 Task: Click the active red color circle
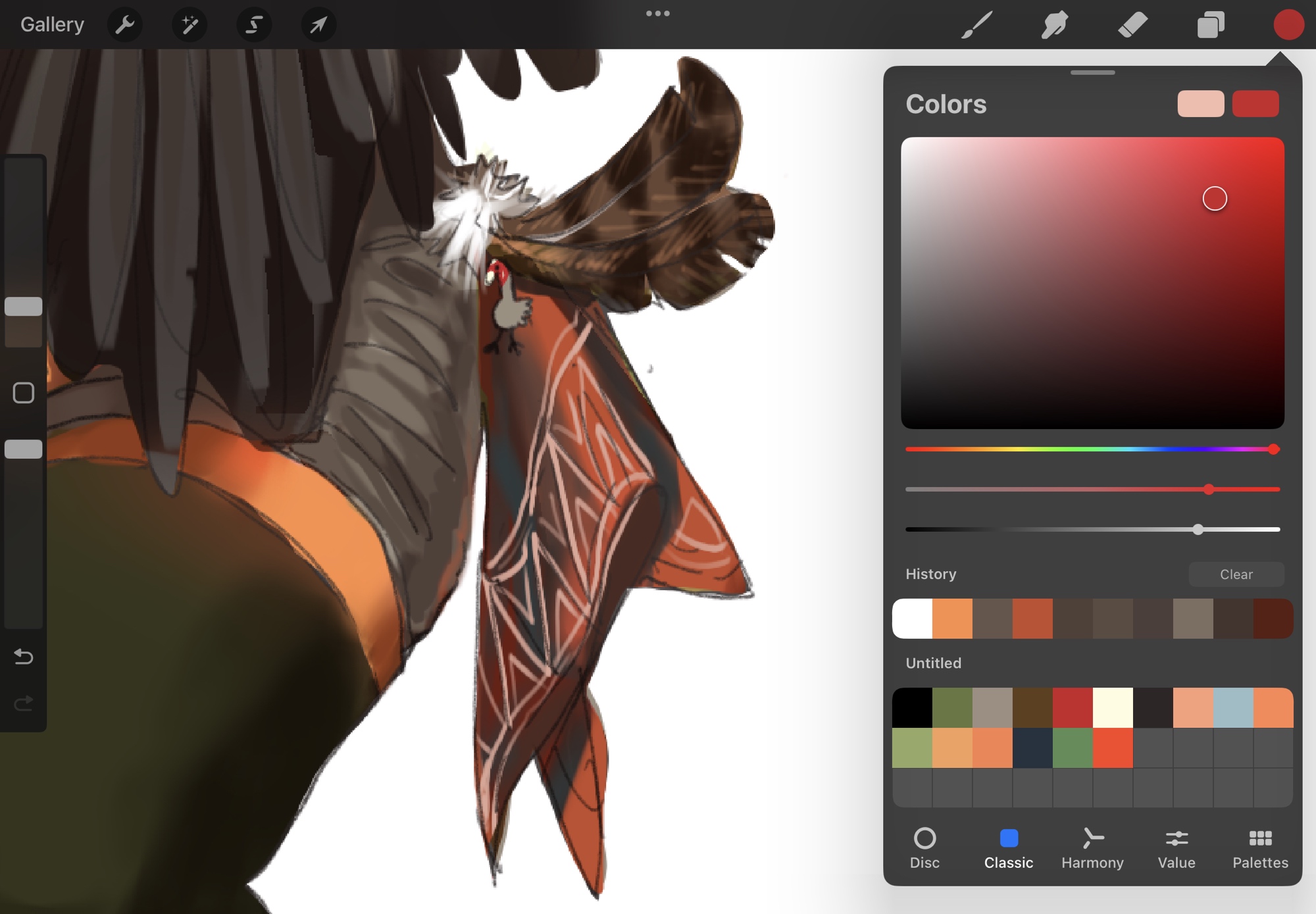point(1288,25)
